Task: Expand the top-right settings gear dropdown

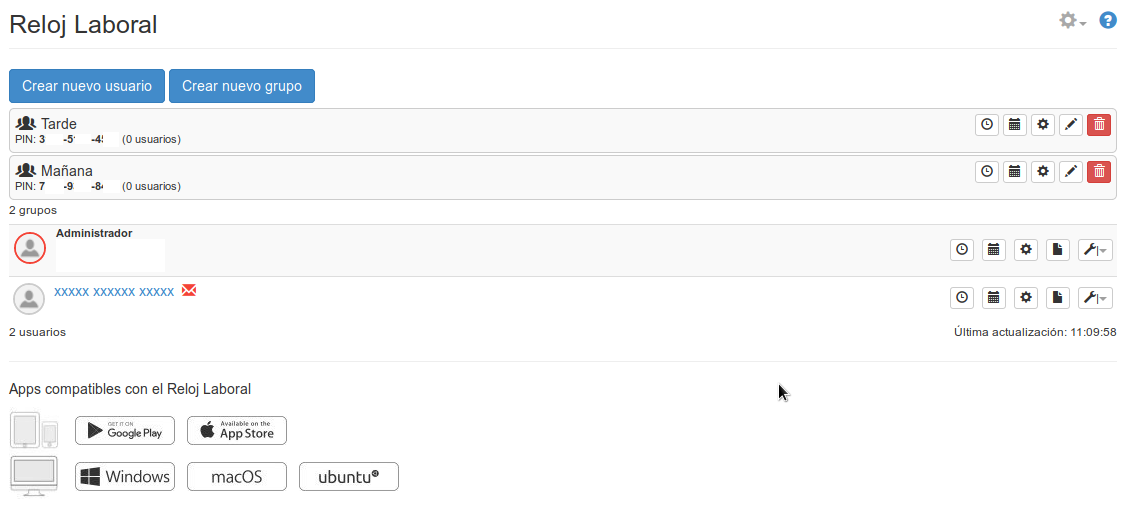Action: [x=1072, y=21]
